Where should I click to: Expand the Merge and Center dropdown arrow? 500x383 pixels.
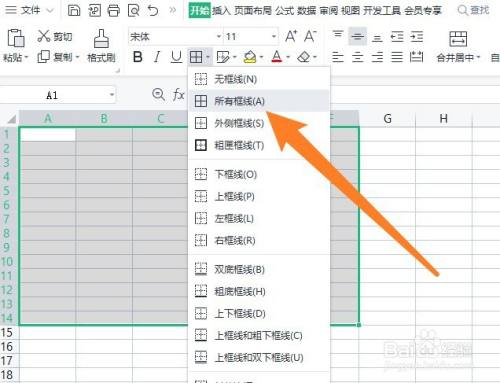pyautogui.click(x=478, y=58)
